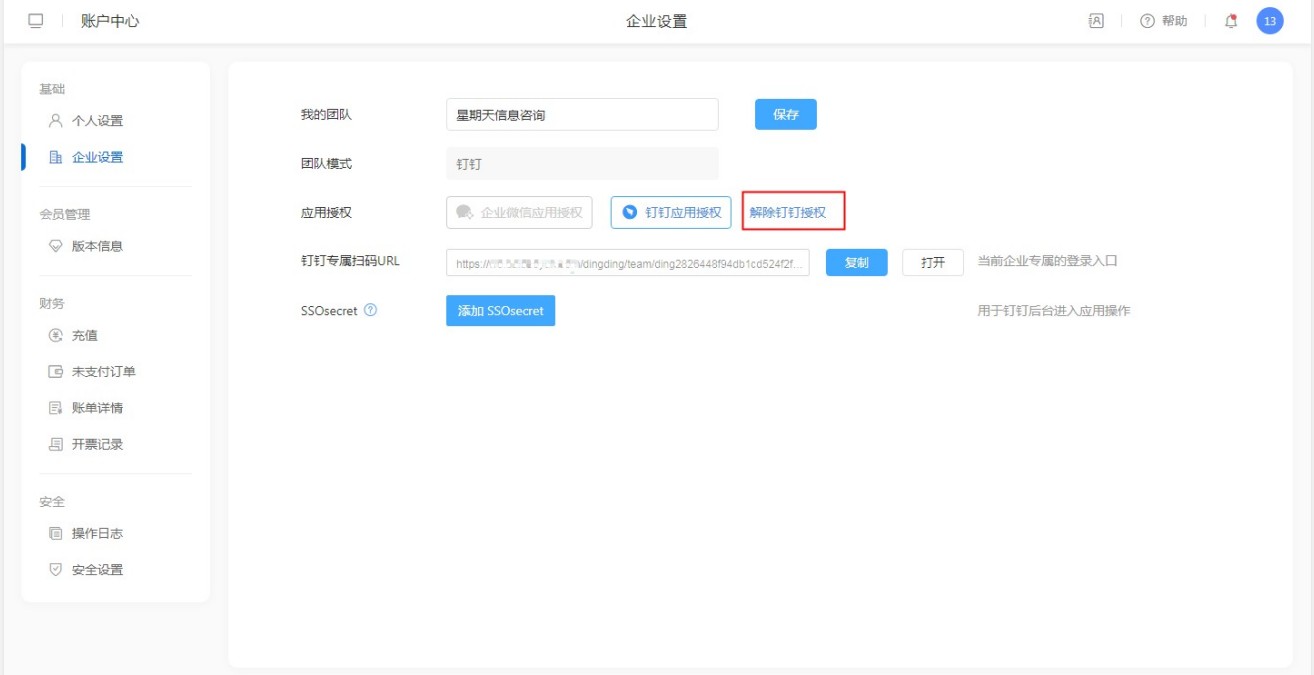
Task: Copy the DingTalk URL with 复制
Action: click(856, 262)
